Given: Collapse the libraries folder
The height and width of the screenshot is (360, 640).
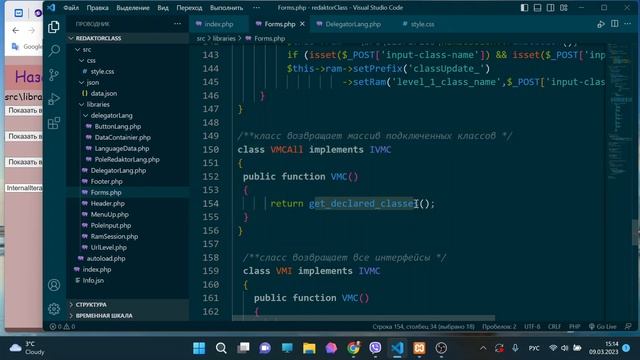Looking at the screenshot, I should tap(128, 104).
